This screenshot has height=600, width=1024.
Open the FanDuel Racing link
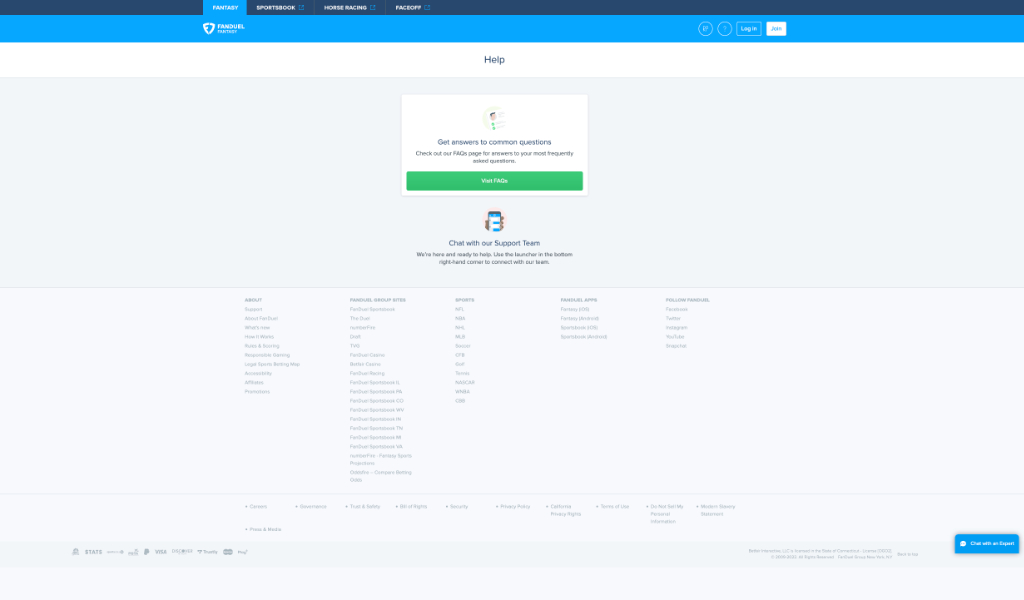click(x=367, y=373)
